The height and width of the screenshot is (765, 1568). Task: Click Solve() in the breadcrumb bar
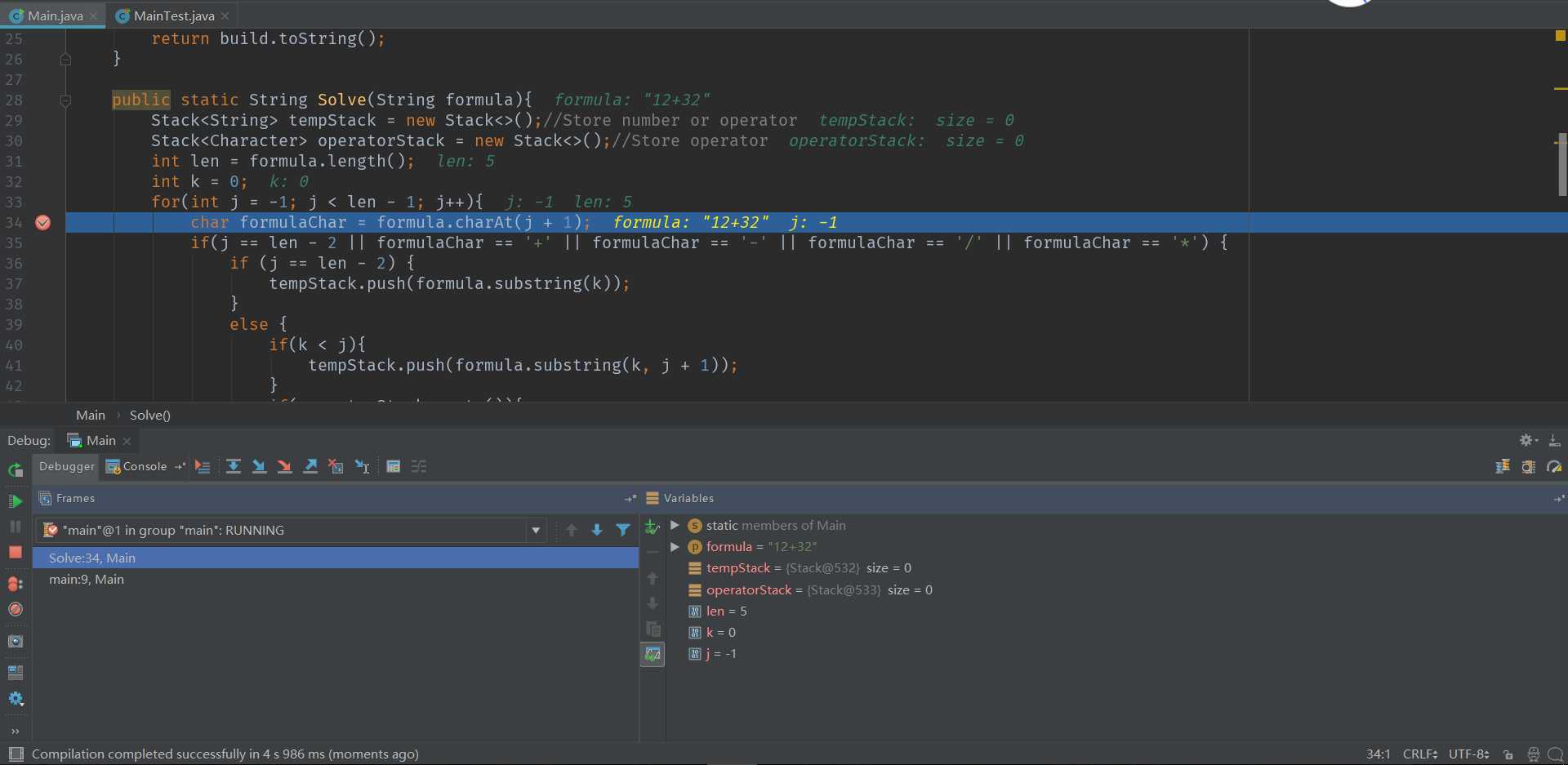150,415
